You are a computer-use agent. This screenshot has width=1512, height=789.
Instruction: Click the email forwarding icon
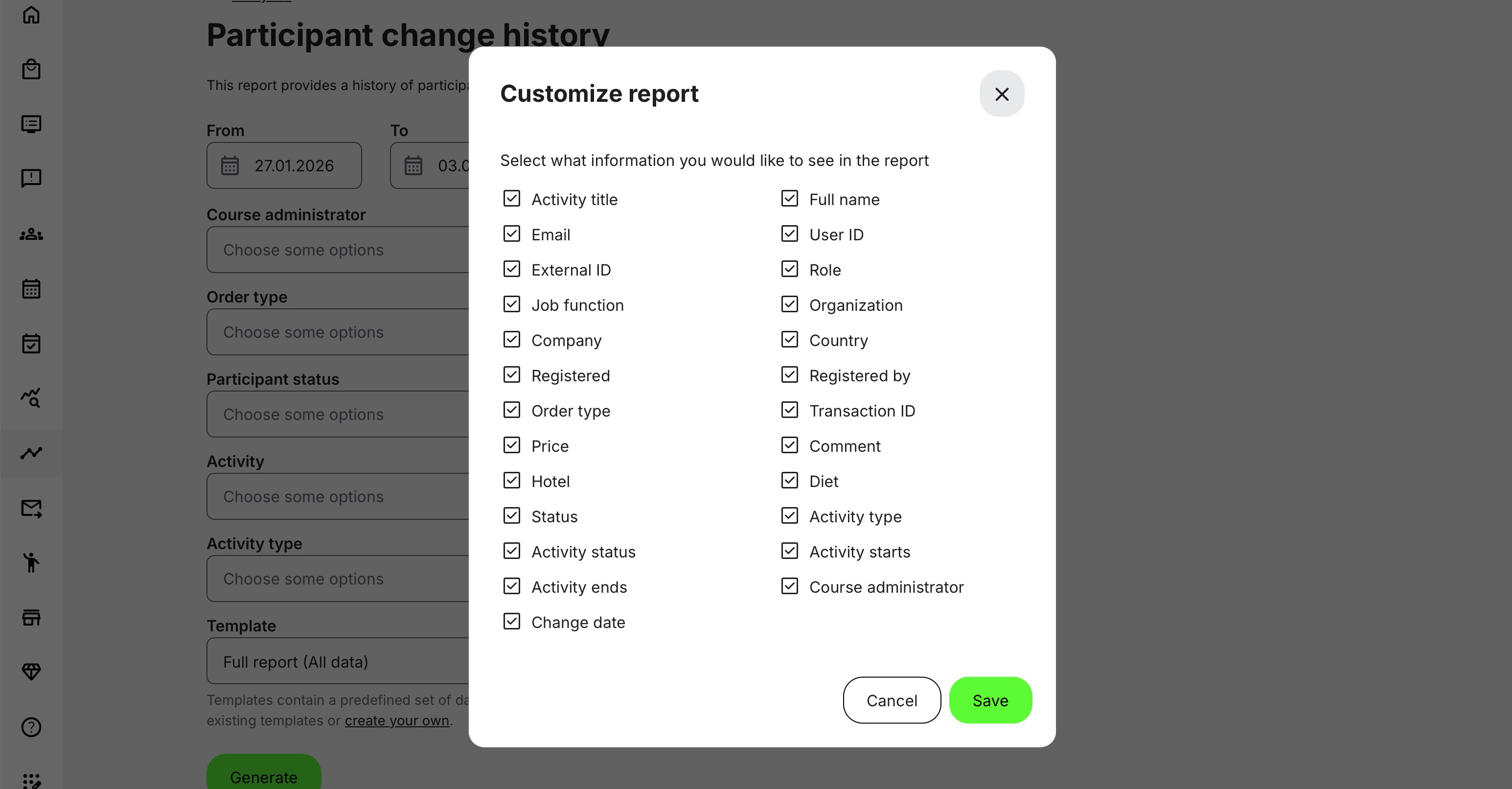[x=31, y=509]
